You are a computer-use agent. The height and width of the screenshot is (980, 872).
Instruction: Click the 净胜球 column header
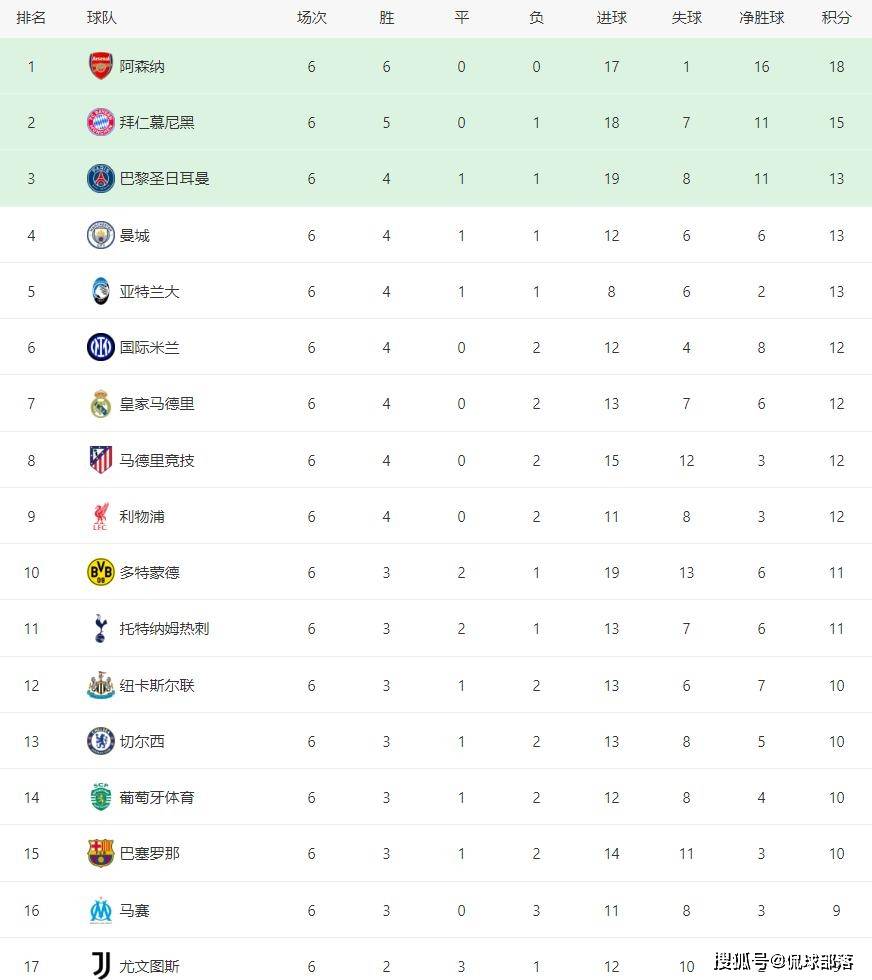[x=762, y=18]
